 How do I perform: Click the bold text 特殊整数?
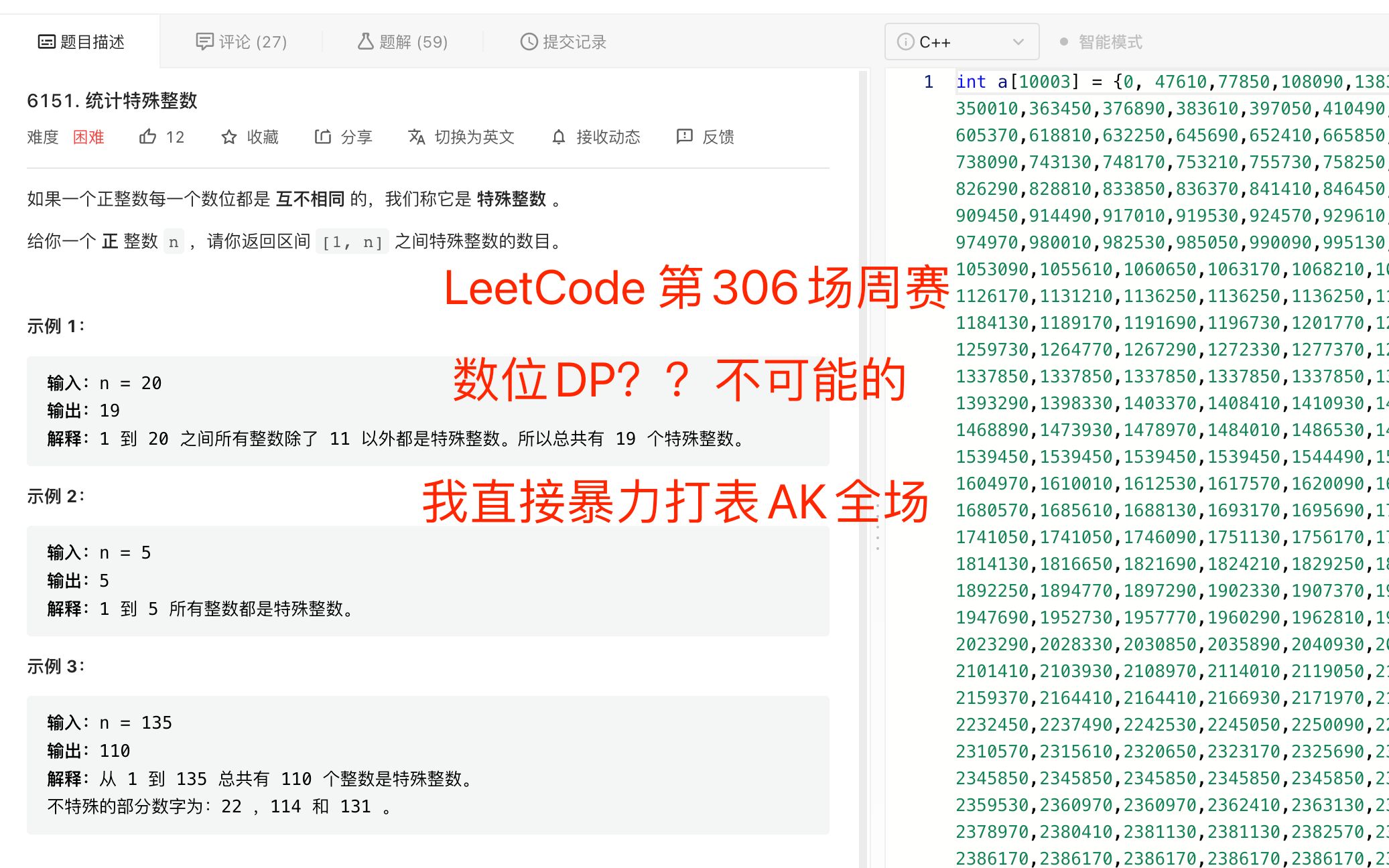point(511,199)
